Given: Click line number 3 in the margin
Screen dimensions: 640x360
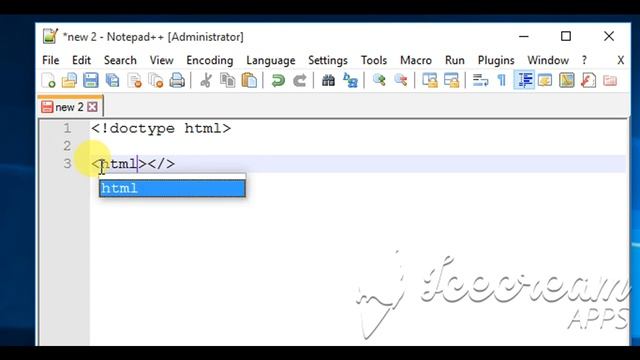Looking at the screenshot, I should (67, 164).
